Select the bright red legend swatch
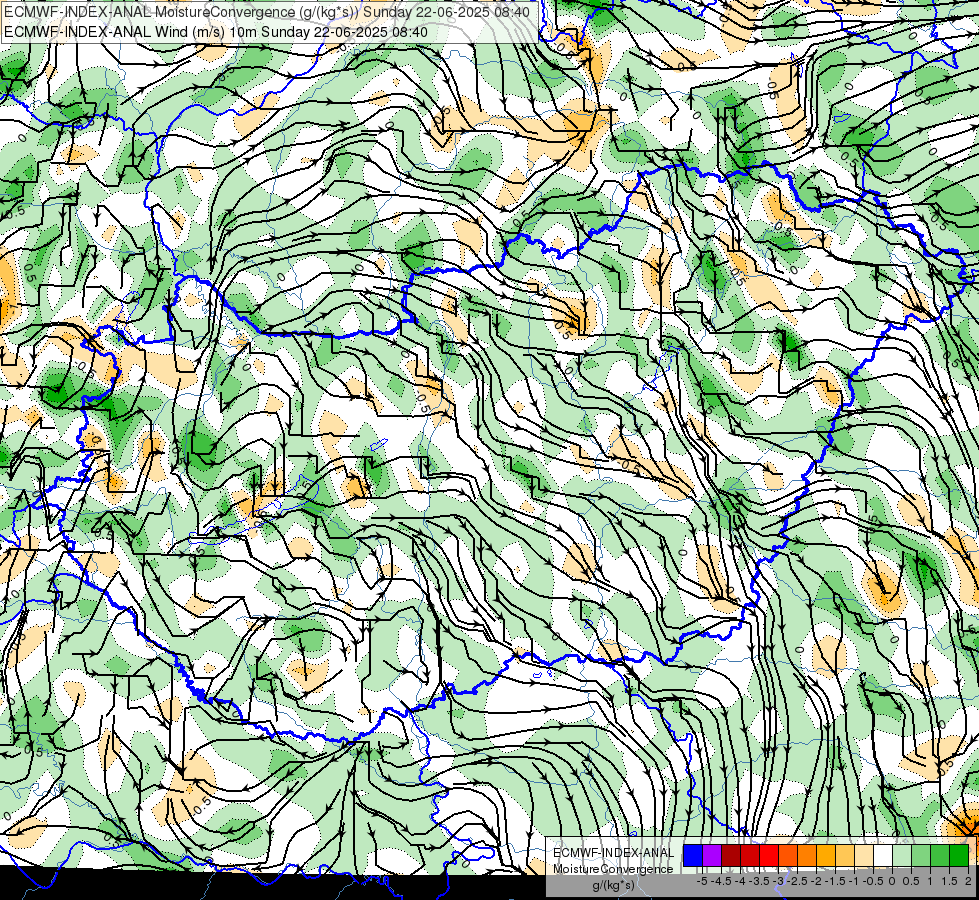 point(769,855)
